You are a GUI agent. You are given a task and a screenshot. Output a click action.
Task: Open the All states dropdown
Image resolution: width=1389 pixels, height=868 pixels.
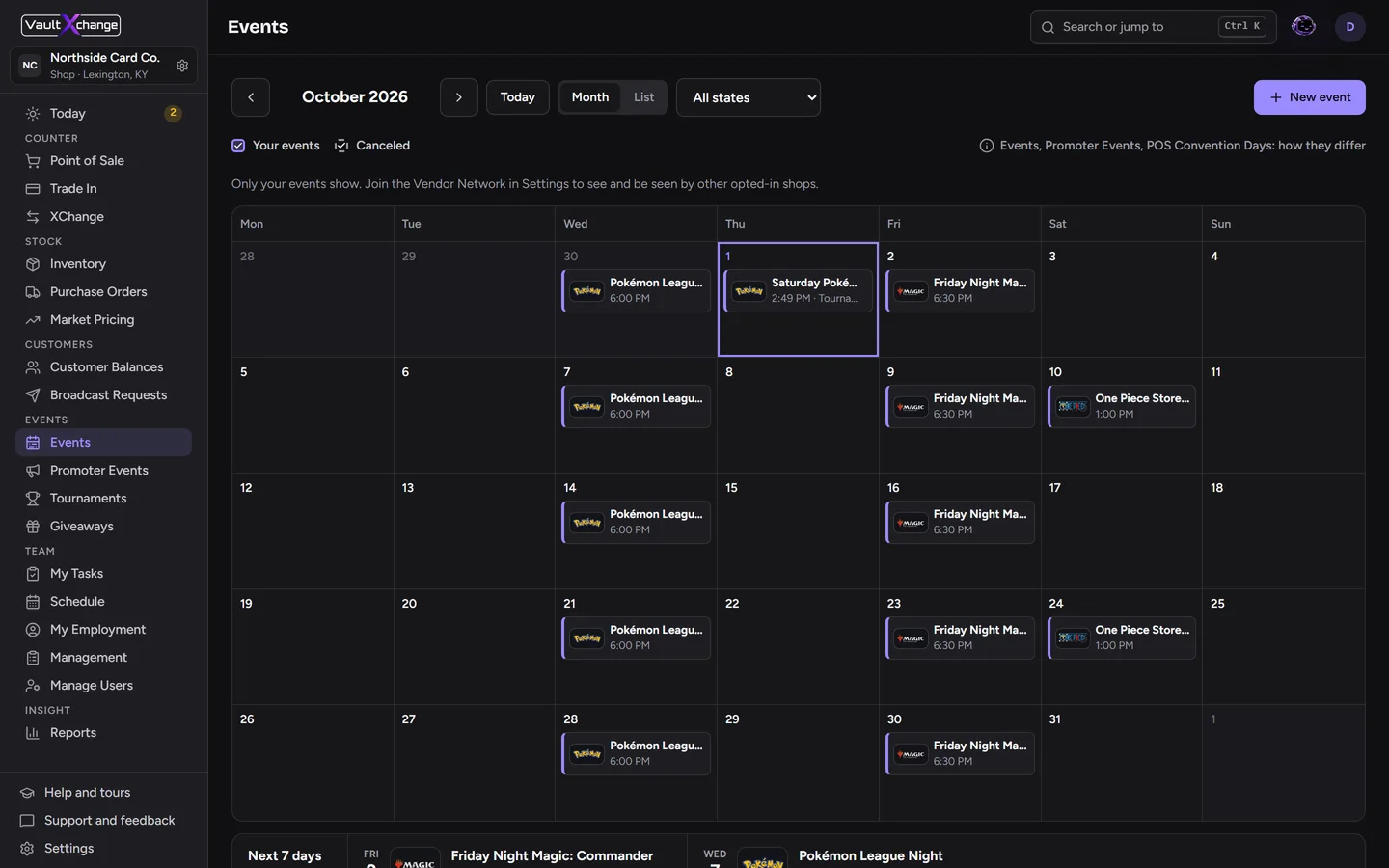(748, 97)
